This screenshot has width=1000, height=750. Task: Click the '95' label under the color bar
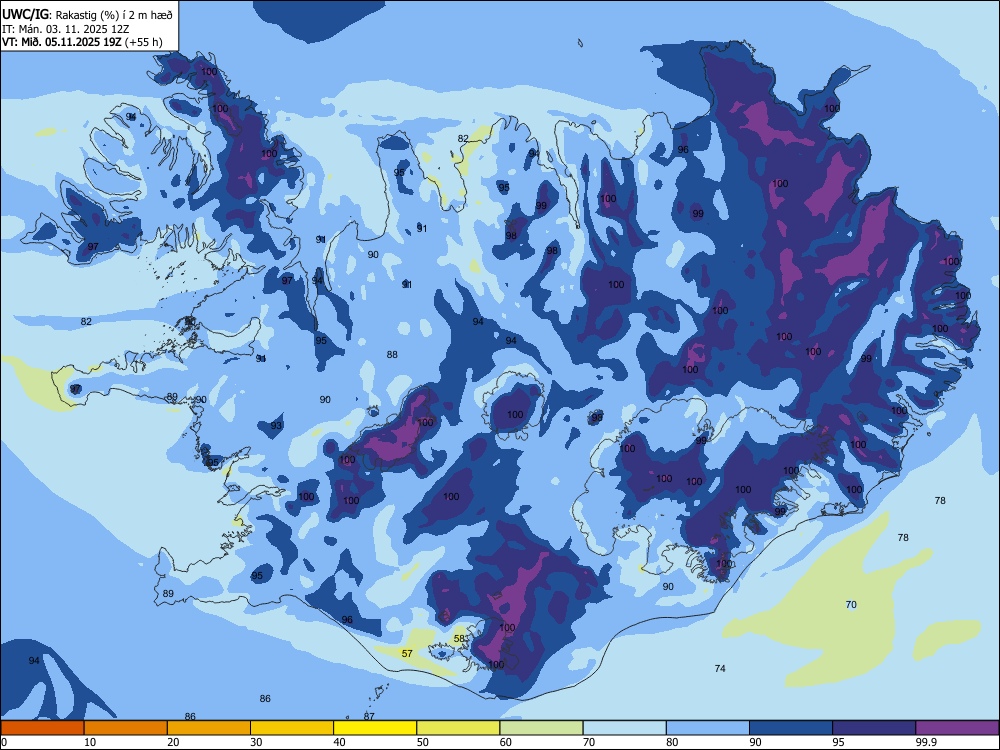tap(839, 742)
